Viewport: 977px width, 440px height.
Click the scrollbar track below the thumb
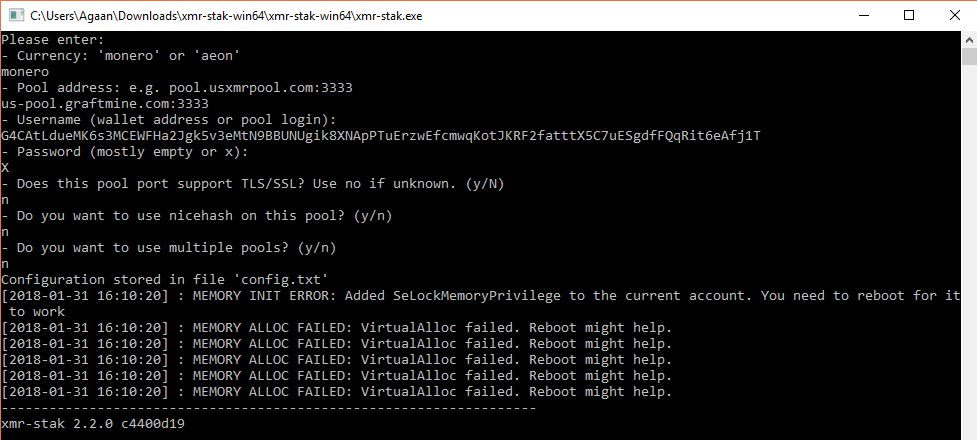coord(970,249)
